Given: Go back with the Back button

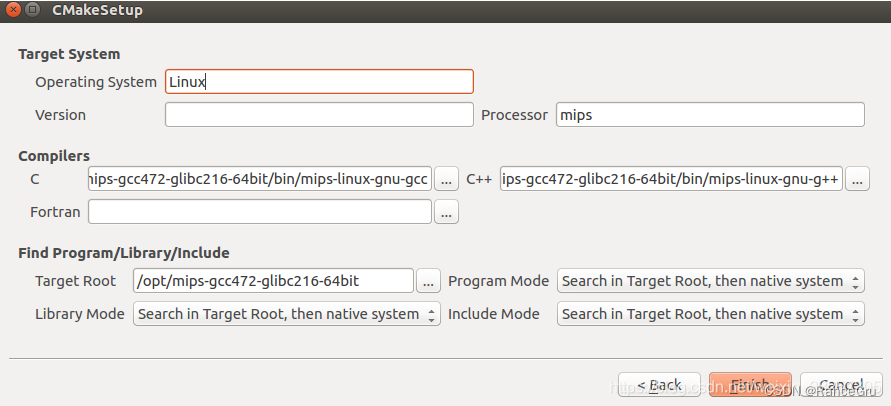Looking at the screenshot, I should [659, 385].
